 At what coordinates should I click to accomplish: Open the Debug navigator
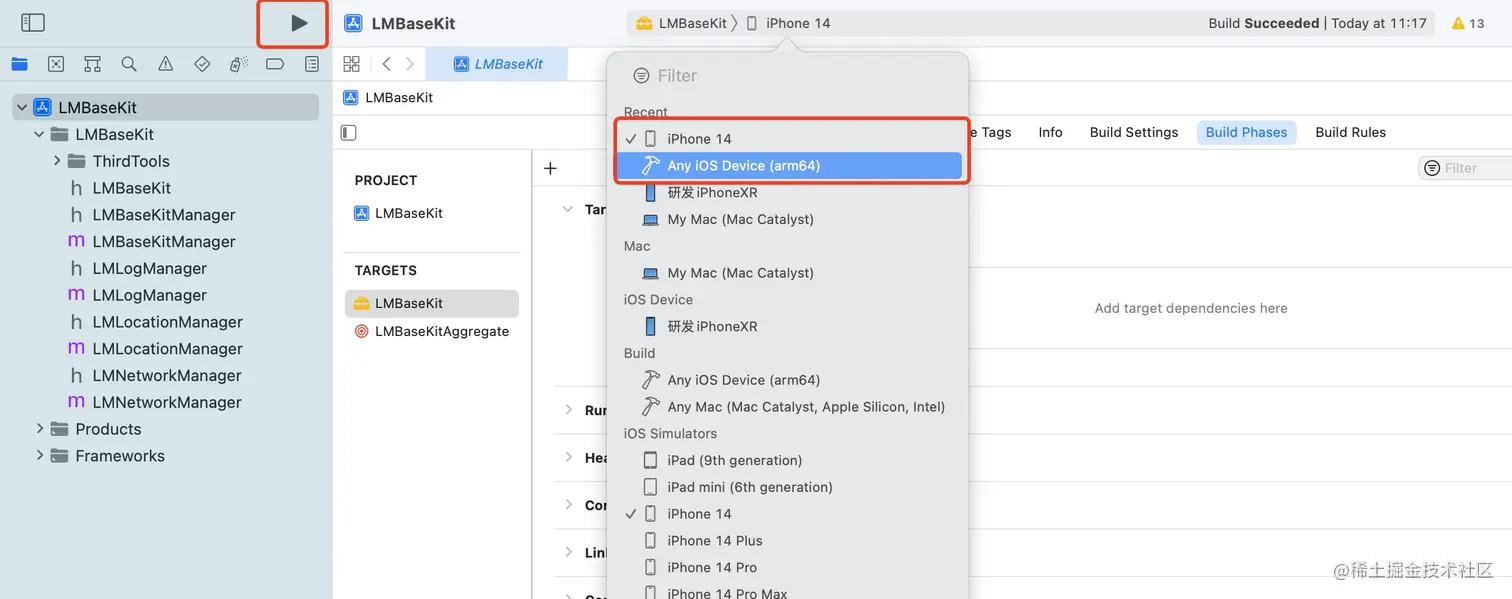pyautogui.click(x=238, y=64)
